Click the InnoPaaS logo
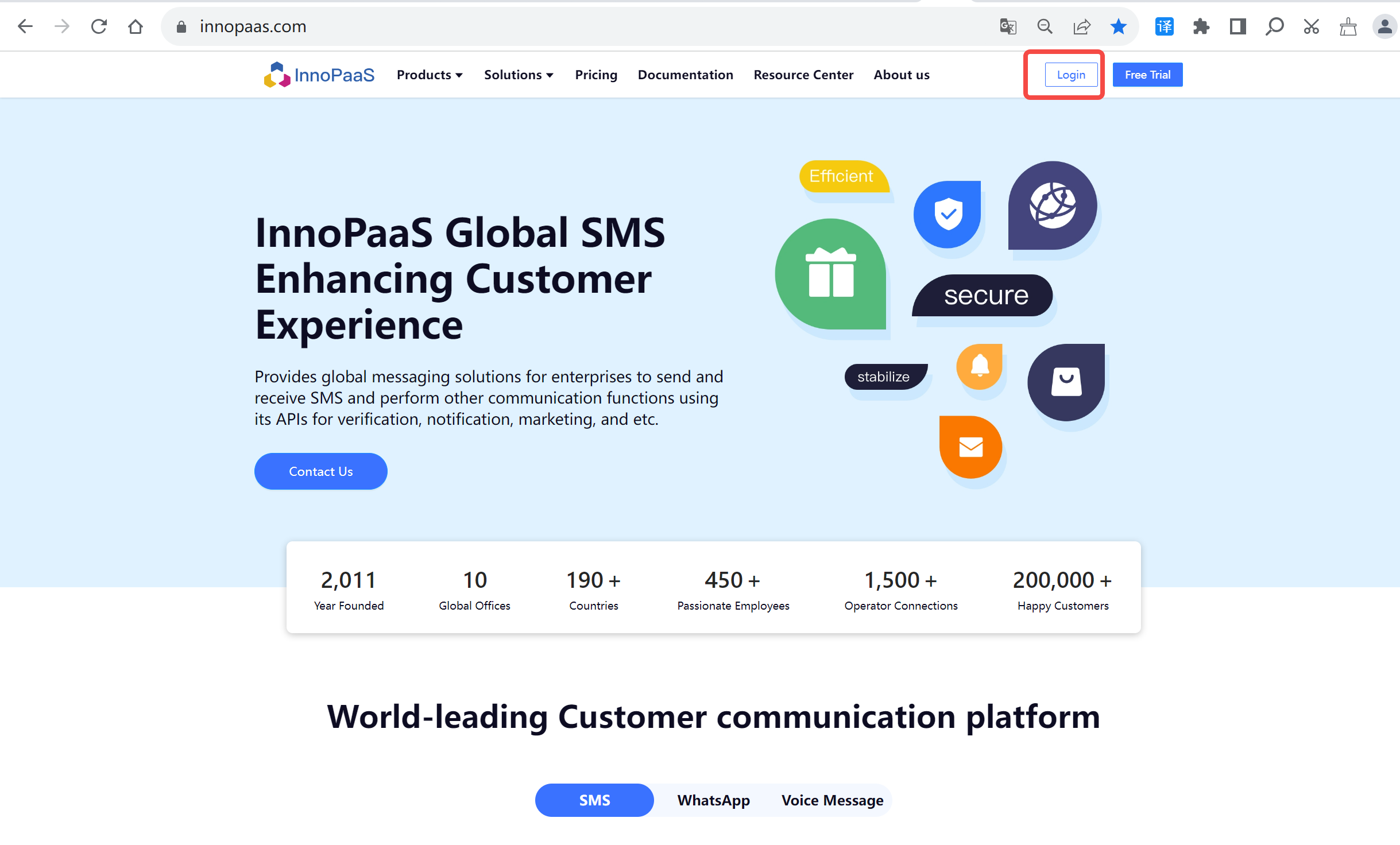Screen dimensions: 1400x845 pyautogui.click(x=319, y=75)
